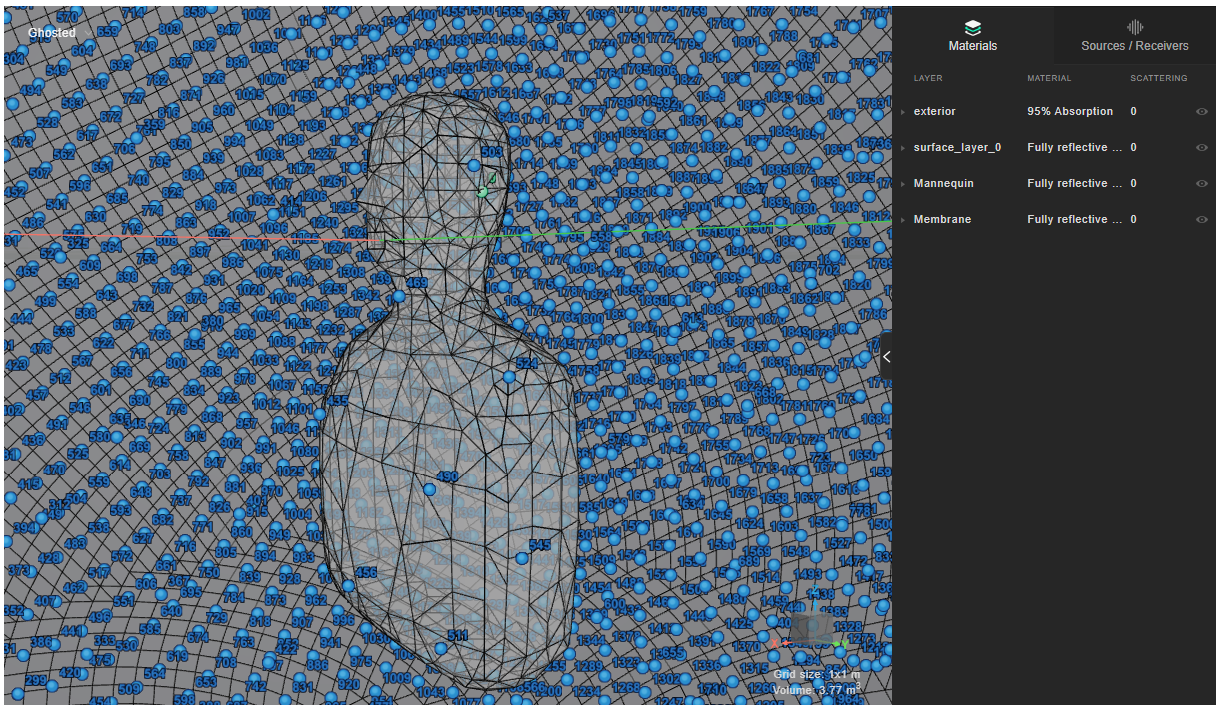The width and height of the screenshot is (1221, 713).
Task: Edit Mannequin scattering value 0
Action: tap(1133, 184)
